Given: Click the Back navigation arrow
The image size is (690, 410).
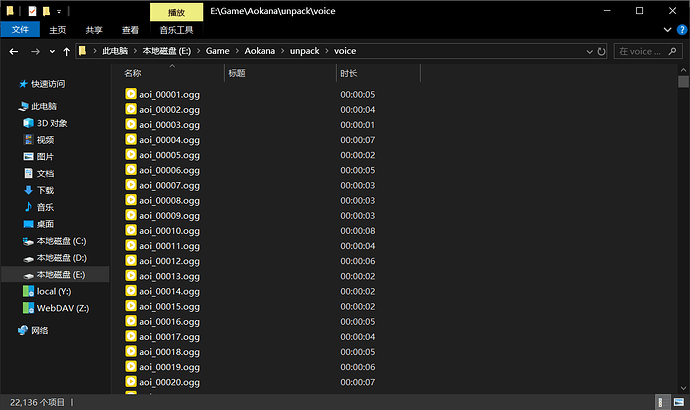Looking at the screenshot, I should click(12, 51).
